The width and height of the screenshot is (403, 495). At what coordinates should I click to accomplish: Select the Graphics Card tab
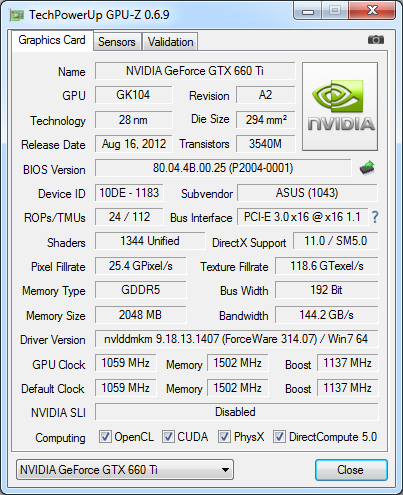52,40
